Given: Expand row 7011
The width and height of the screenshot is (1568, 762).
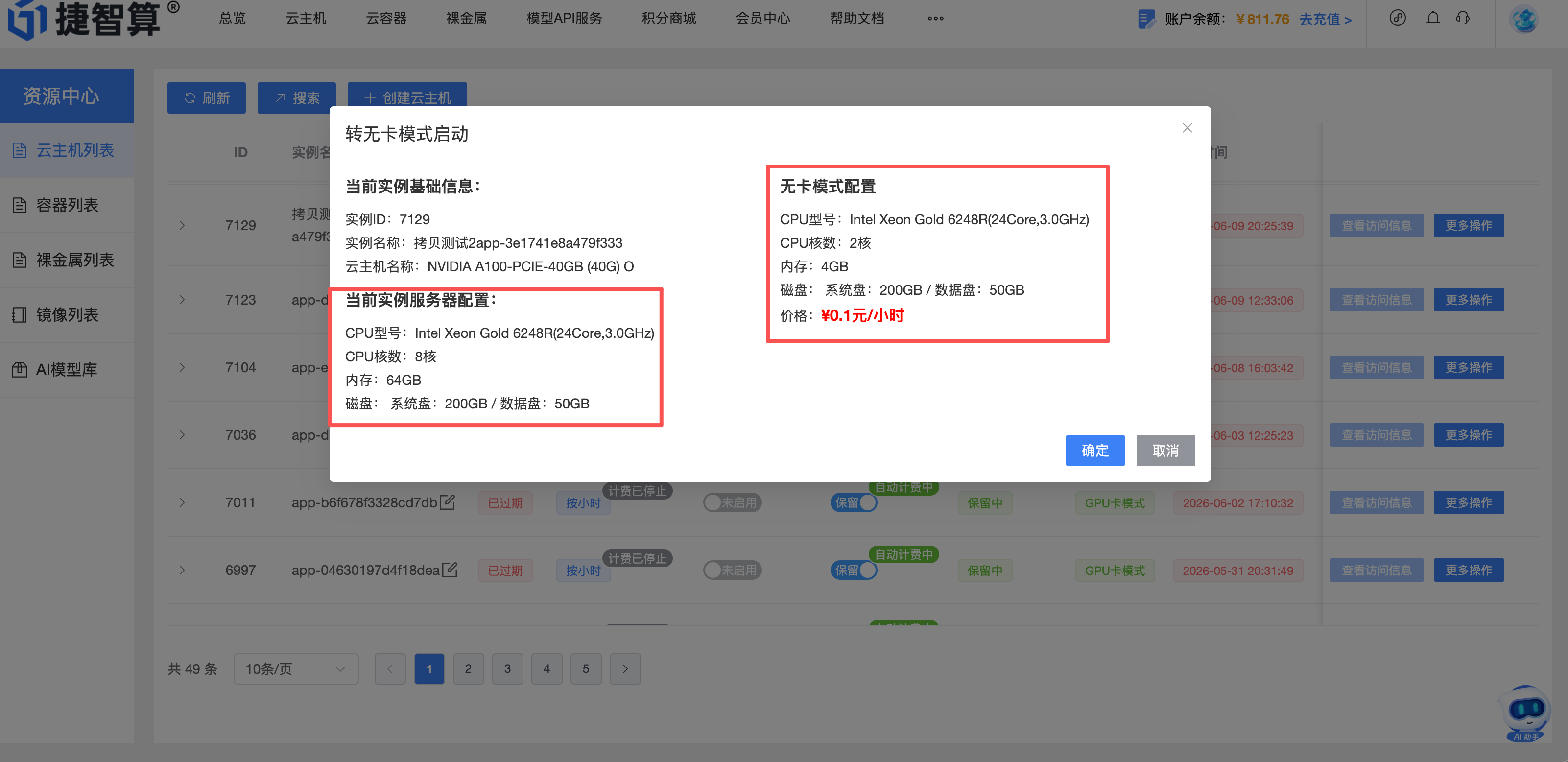Looking at the screenshot, I should 182,502.
